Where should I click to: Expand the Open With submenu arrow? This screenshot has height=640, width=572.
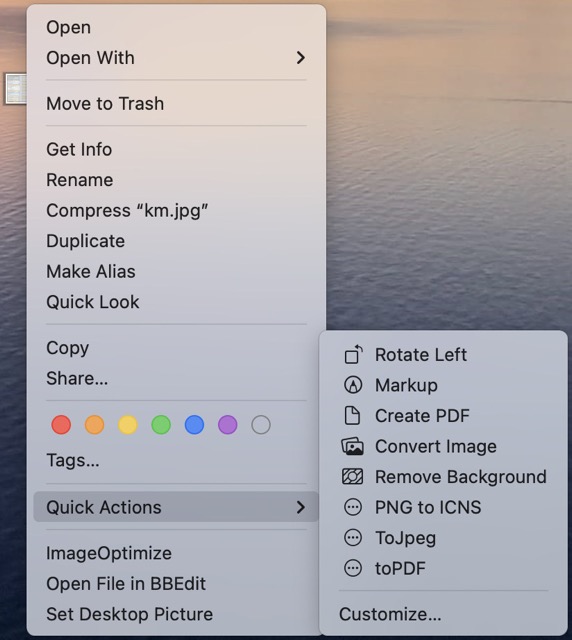click(301, 58)
